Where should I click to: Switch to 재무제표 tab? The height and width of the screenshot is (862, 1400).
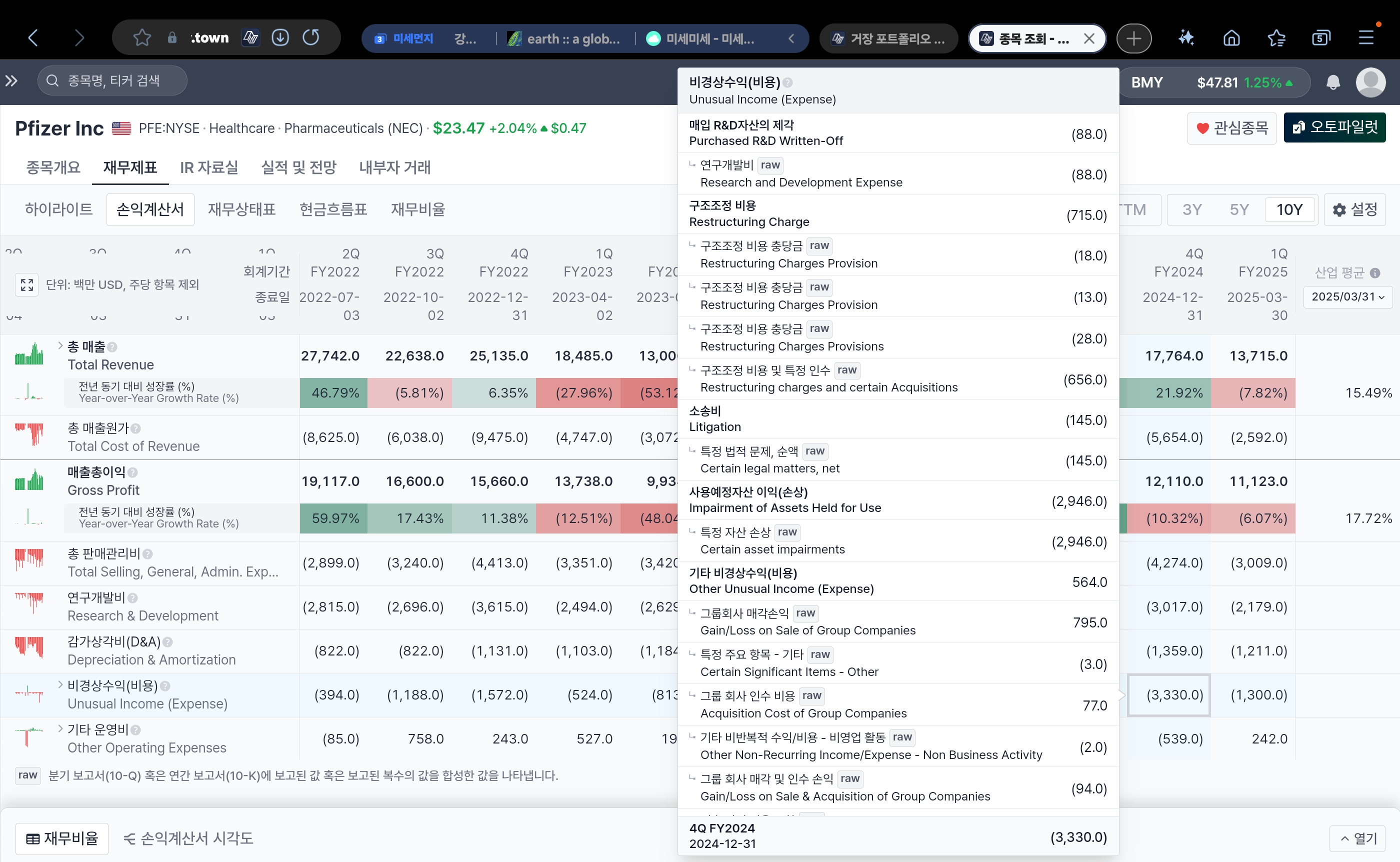point(130,167)
